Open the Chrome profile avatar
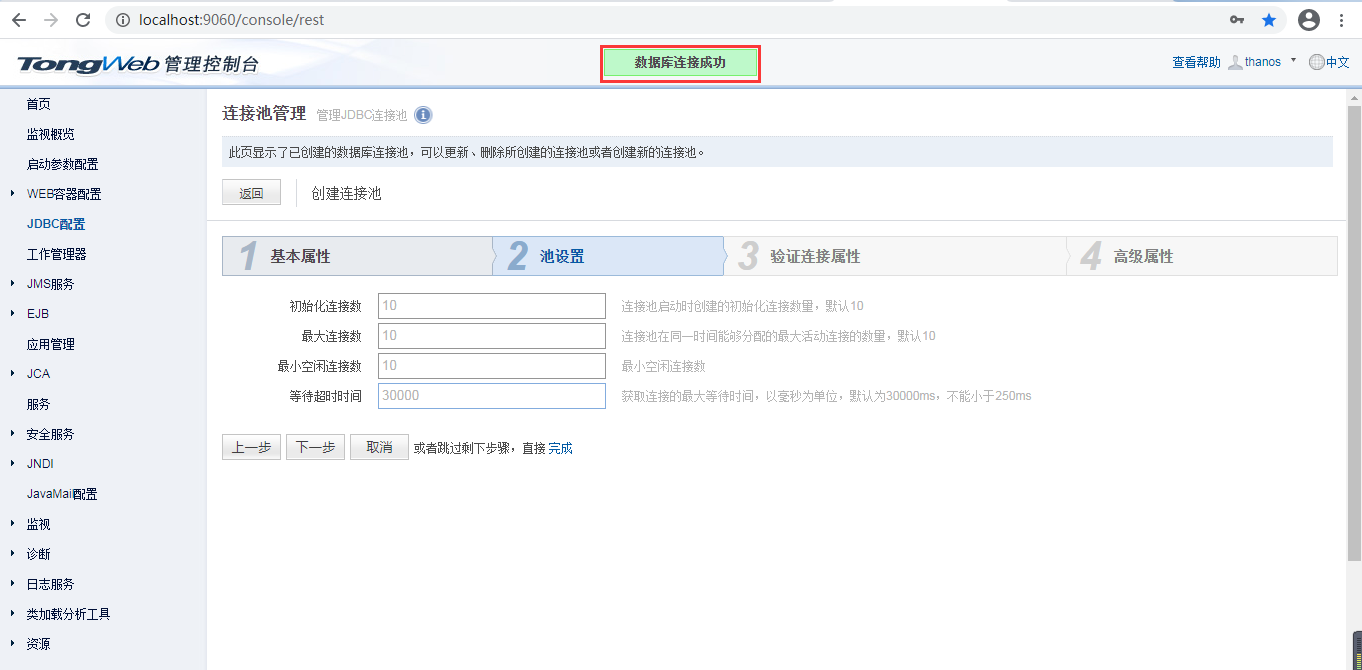This screenshot has width=1362, height=670. pyautogui.click(x=1309, y=20)
